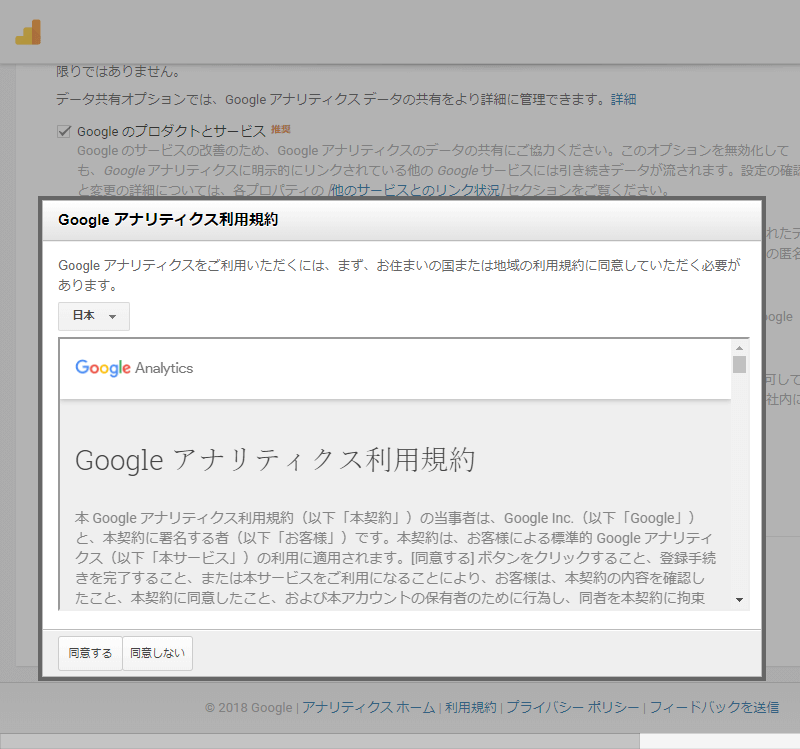Click the 推奨 label beside the checkbox

point(280,130)
